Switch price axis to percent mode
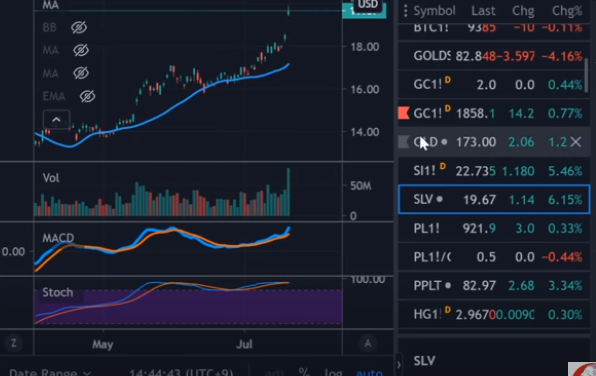This screenshot has width=596, height=376. [304, 372]
